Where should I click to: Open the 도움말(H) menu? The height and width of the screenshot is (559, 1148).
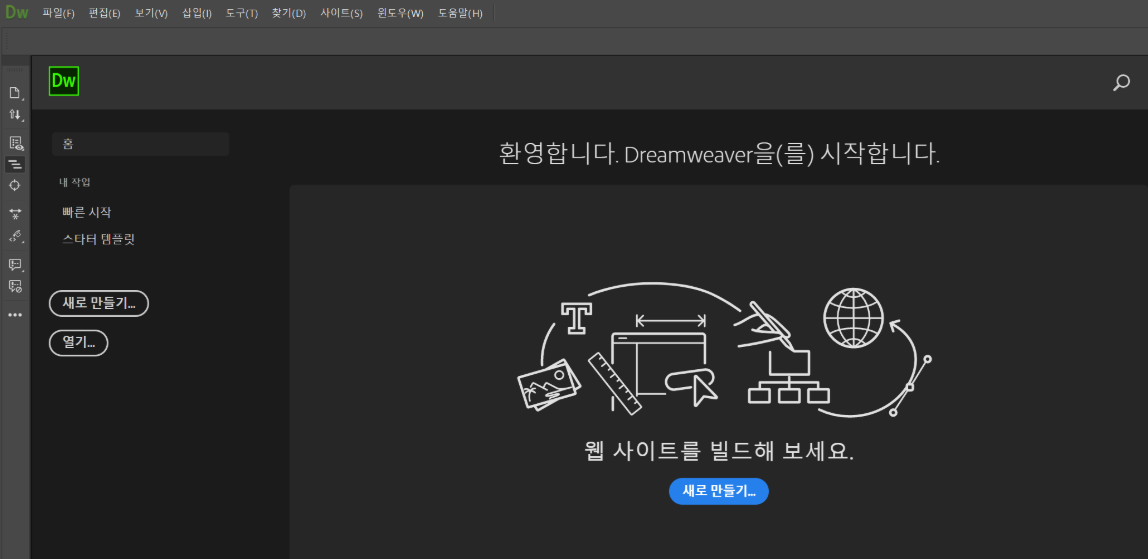pyautogui.click(x=460, y=13)
